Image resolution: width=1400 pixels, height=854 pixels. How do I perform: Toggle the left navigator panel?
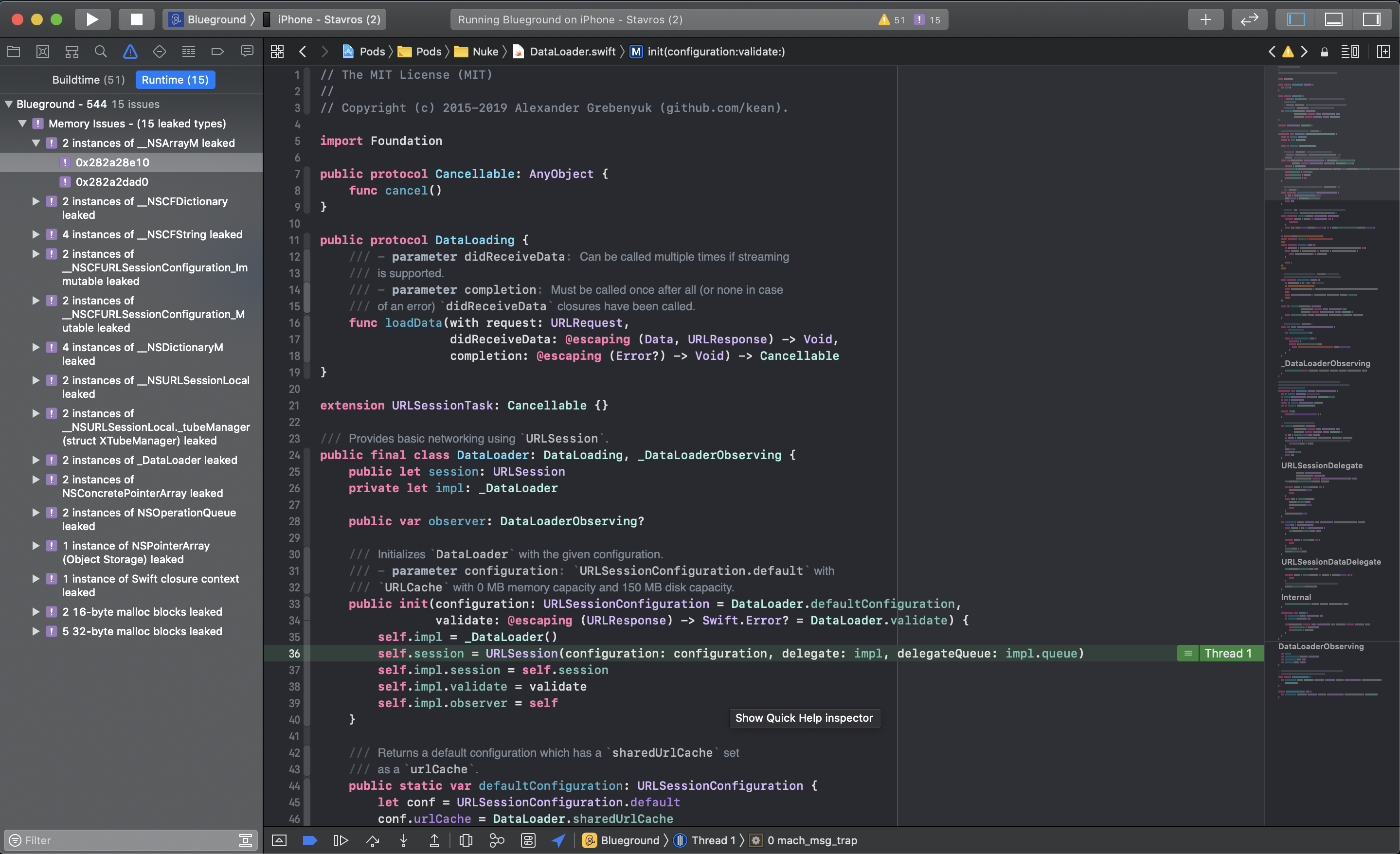click(x=1295, y=19)
